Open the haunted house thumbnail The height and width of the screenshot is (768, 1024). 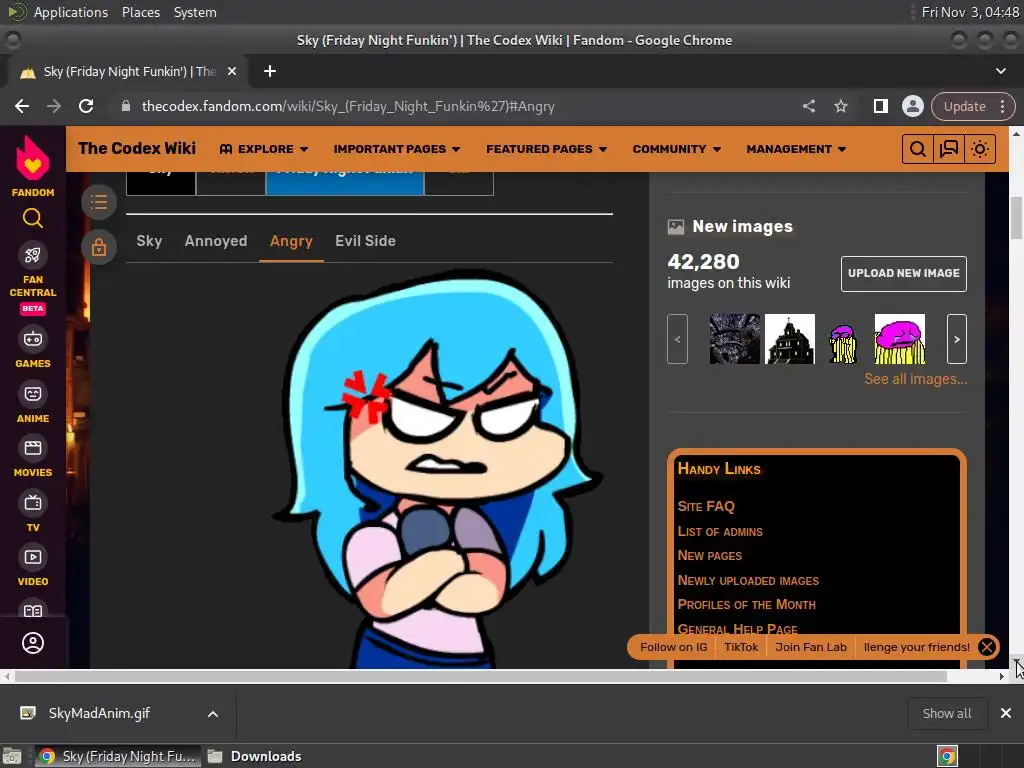coord(790,339)
